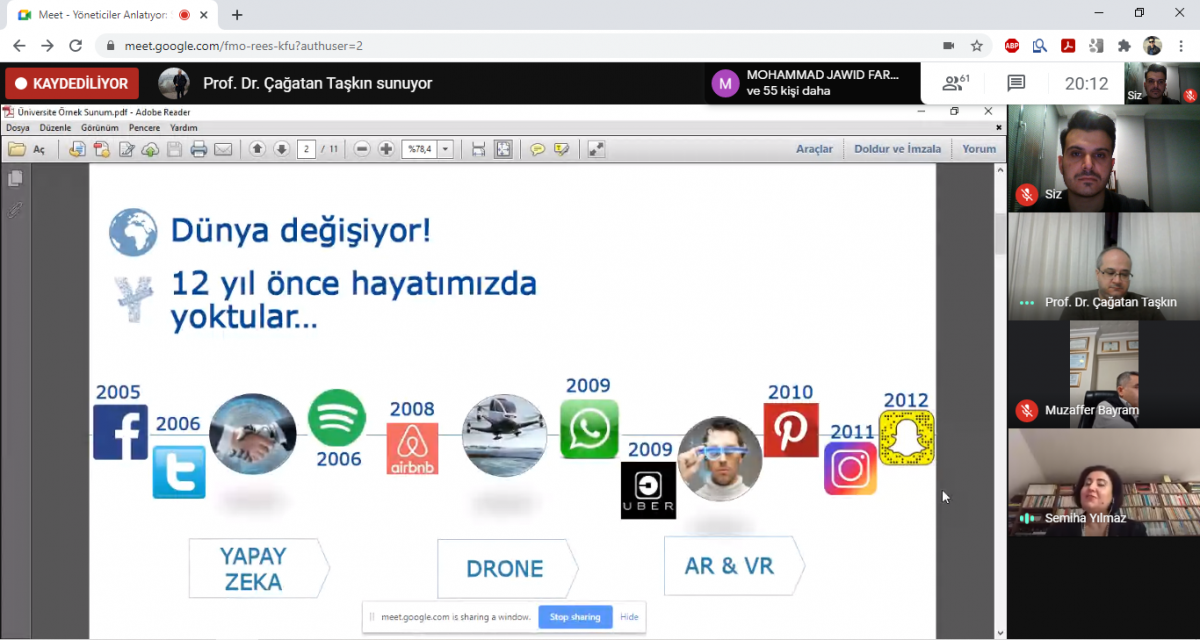Click the Hide link on sharing bar

tap(629, 617)
